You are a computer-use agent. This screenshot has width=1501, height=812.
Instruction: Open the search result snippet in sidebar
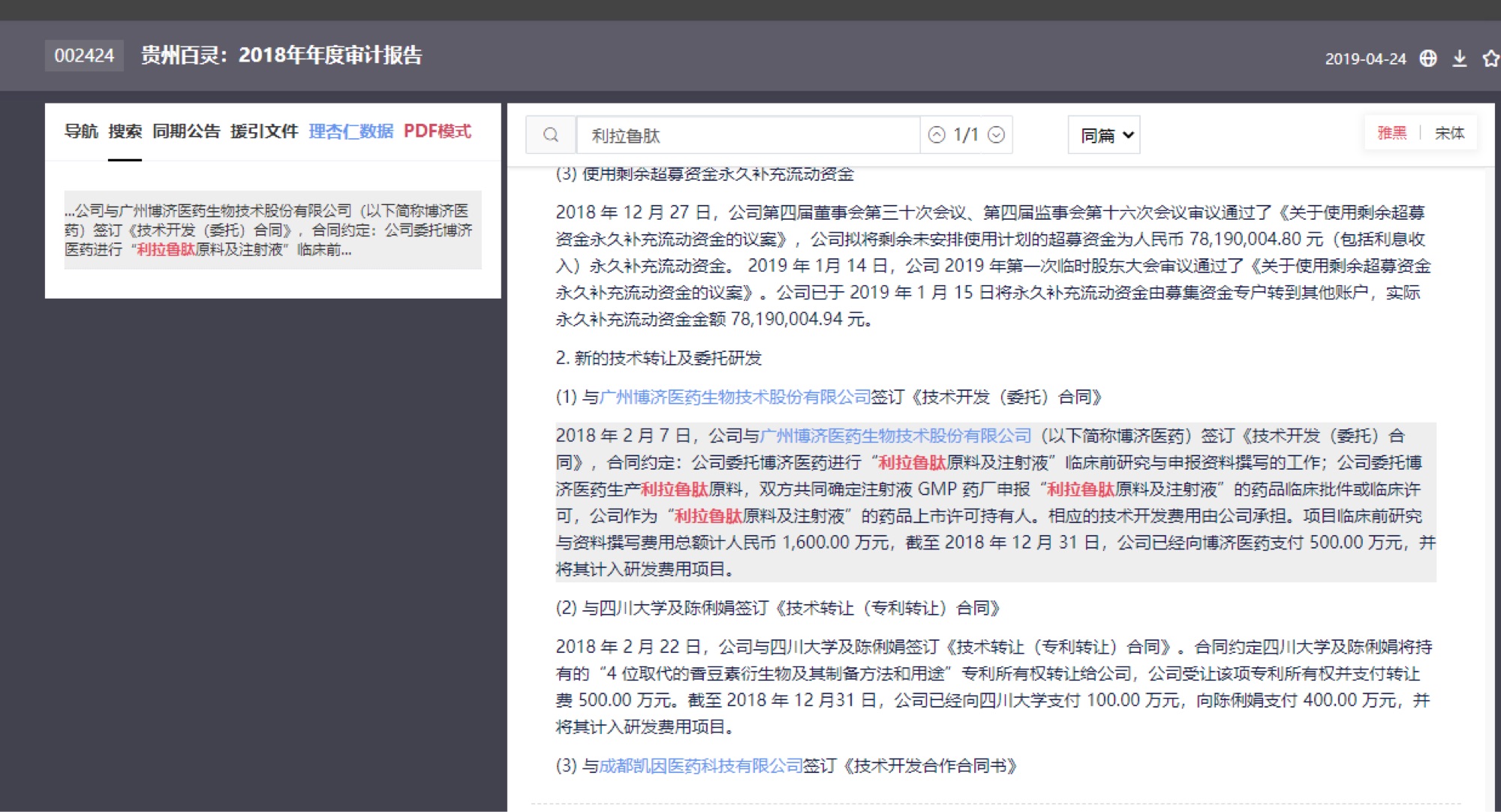[x=272, y=230]
